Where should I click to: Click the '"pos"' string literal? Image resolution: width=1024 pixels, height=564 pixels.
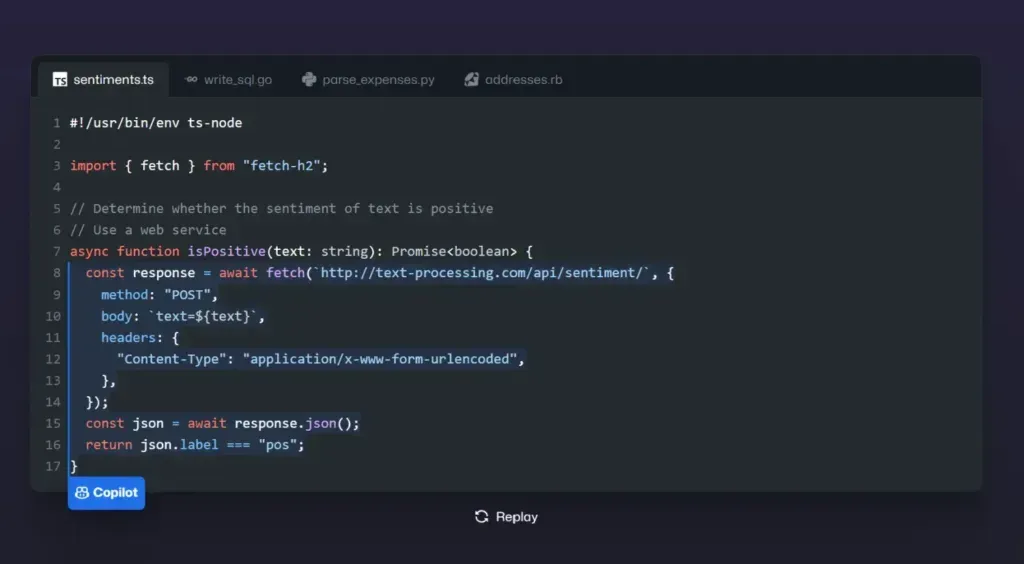coord(278,445)
